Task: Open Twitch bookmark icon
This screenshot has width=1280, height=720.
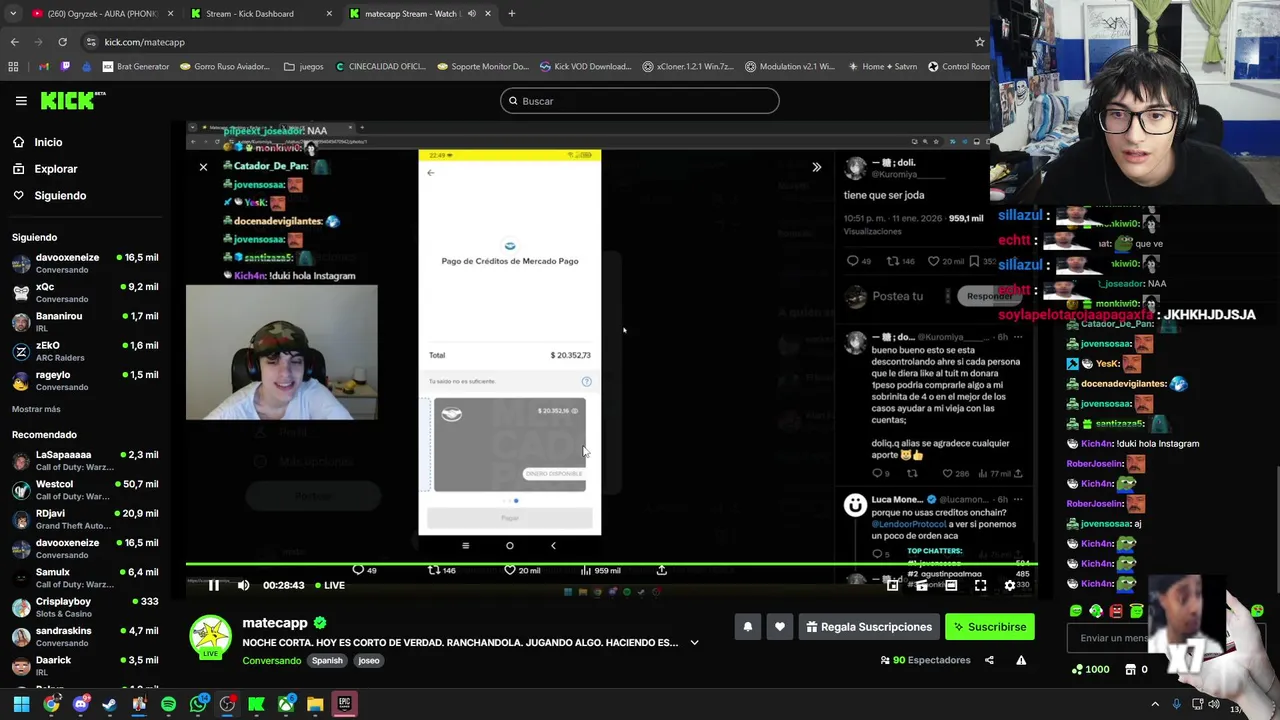Action: tap(66, 67)
